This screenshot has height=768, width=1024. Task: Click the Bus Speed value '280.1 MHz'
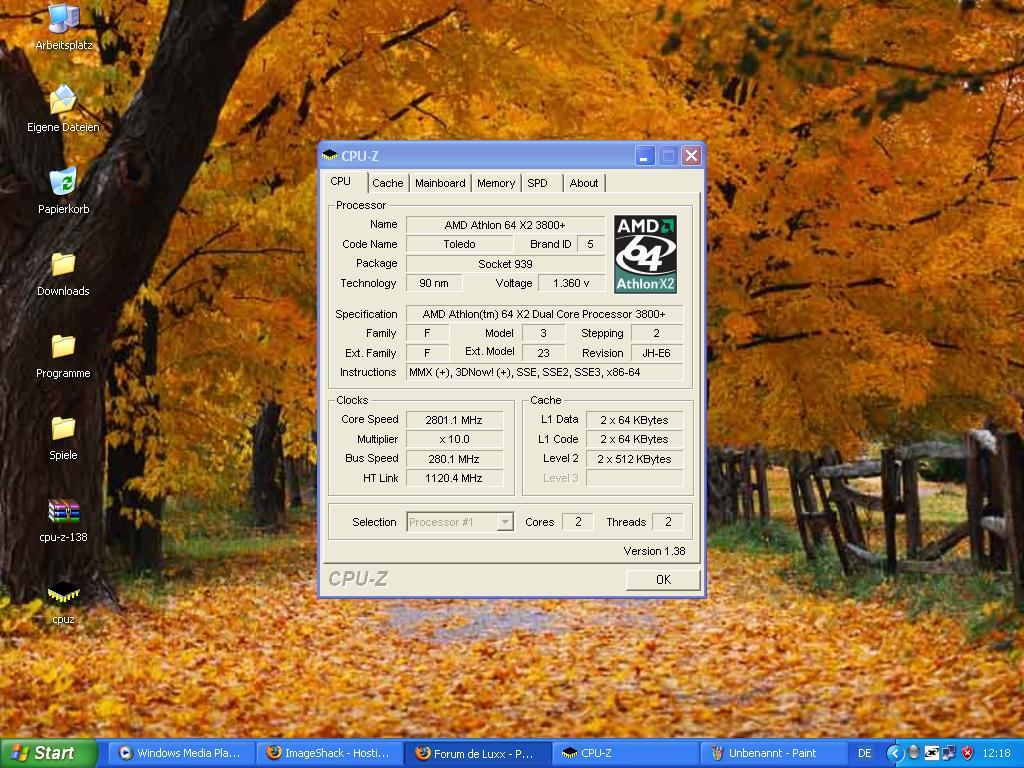[454, 459]
